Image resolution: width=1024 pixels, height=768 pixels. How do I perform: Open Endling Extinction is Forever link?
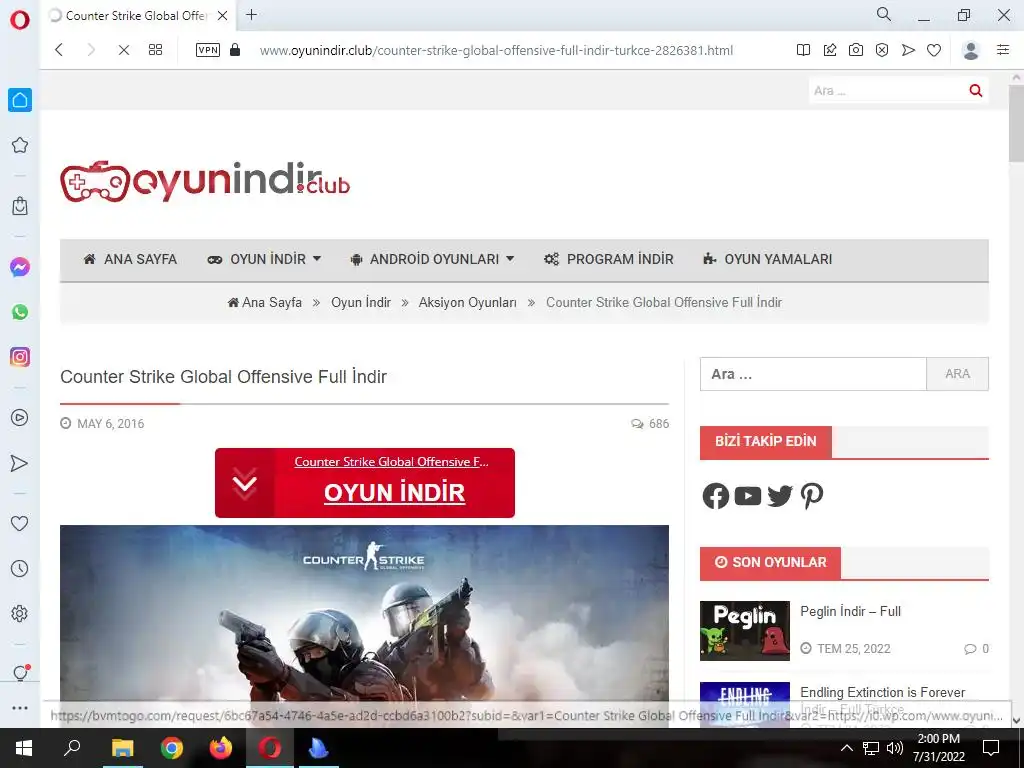pos(882,692)
